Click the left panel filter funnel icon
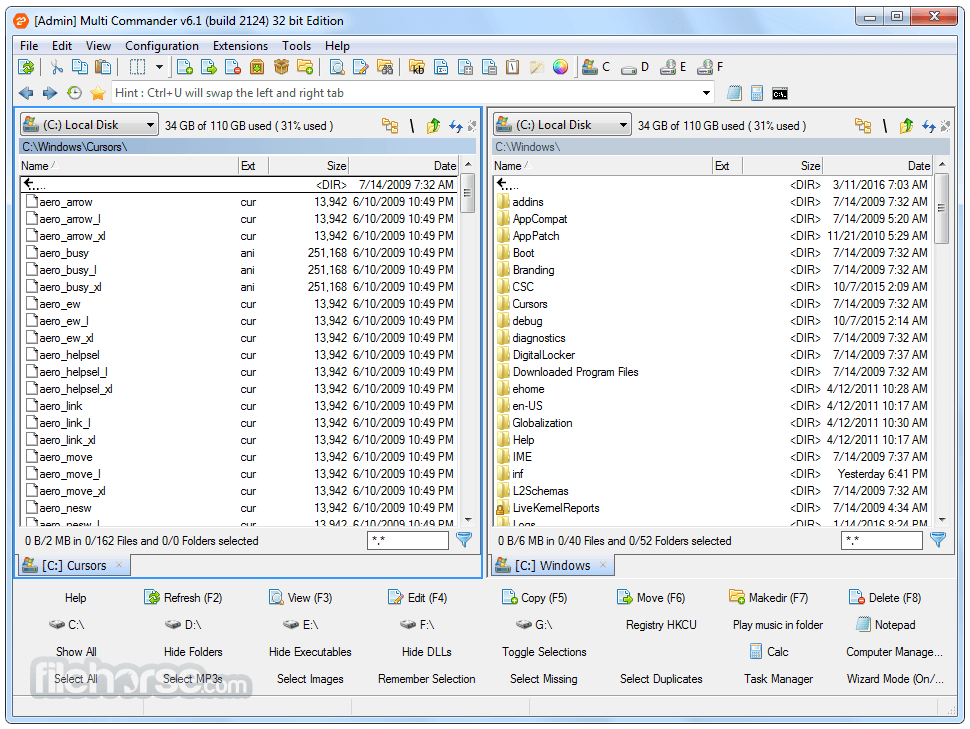970x729 pixels. click(x=464, y=540)
